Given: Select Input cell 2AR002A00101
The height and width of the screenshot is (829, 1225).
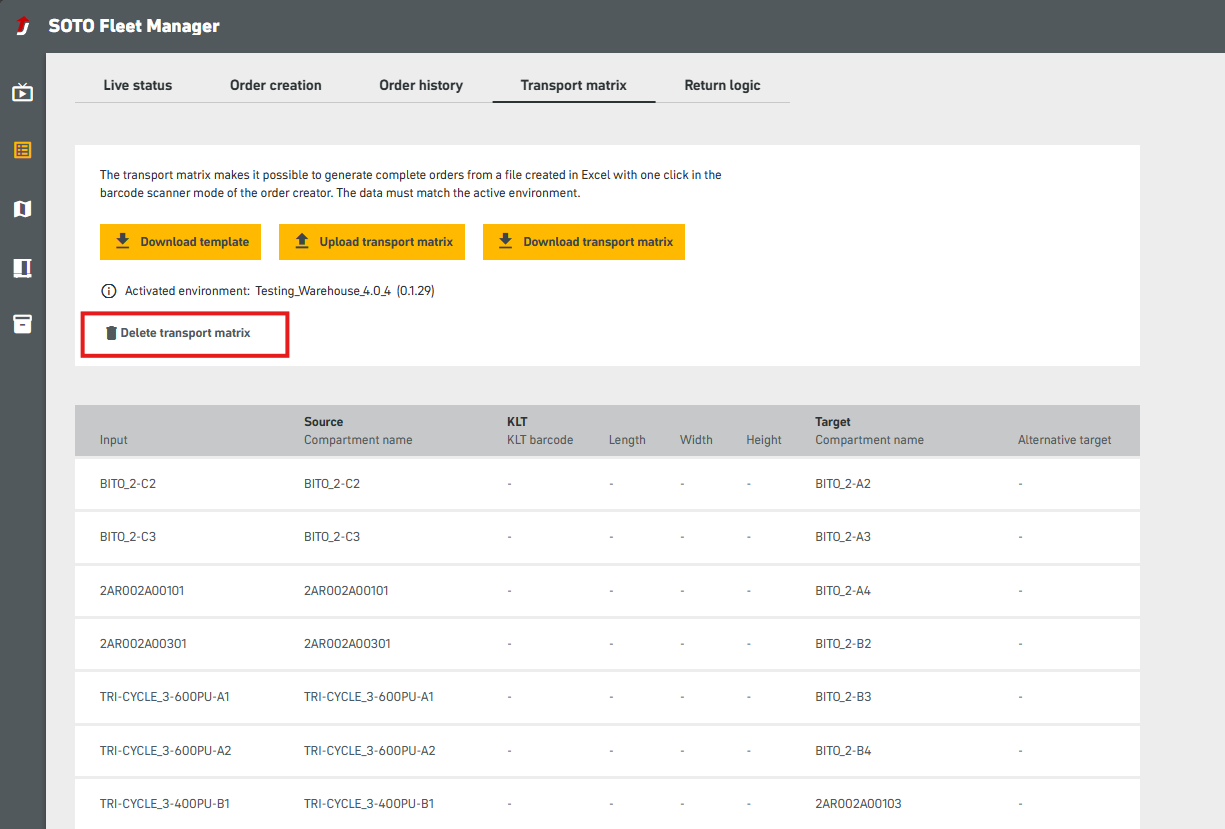Looking at the screenshot, I should [142, 591].
